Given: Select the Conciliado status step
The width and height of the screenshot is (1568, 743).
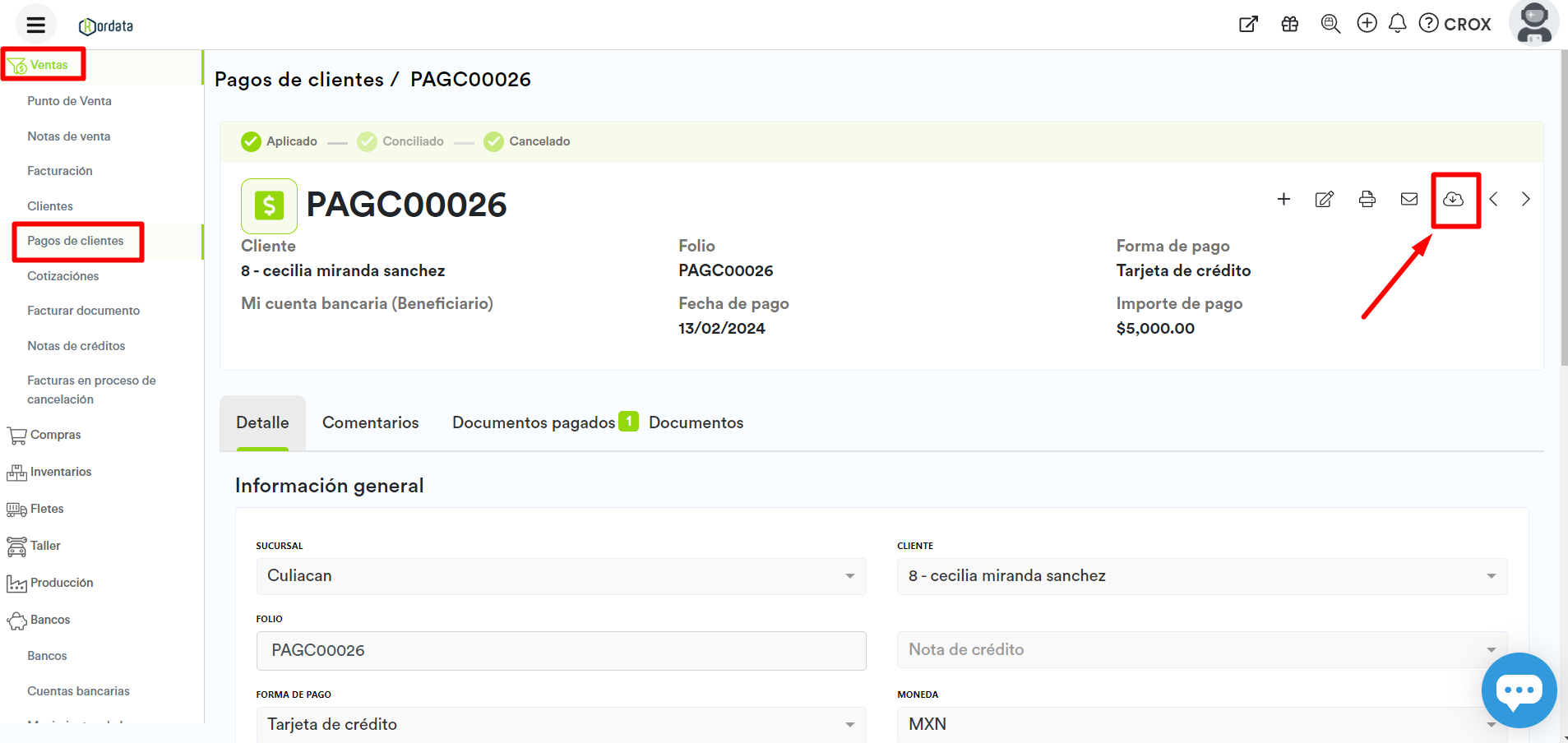Looking at the screenshot, I should (x=401, y=141).
